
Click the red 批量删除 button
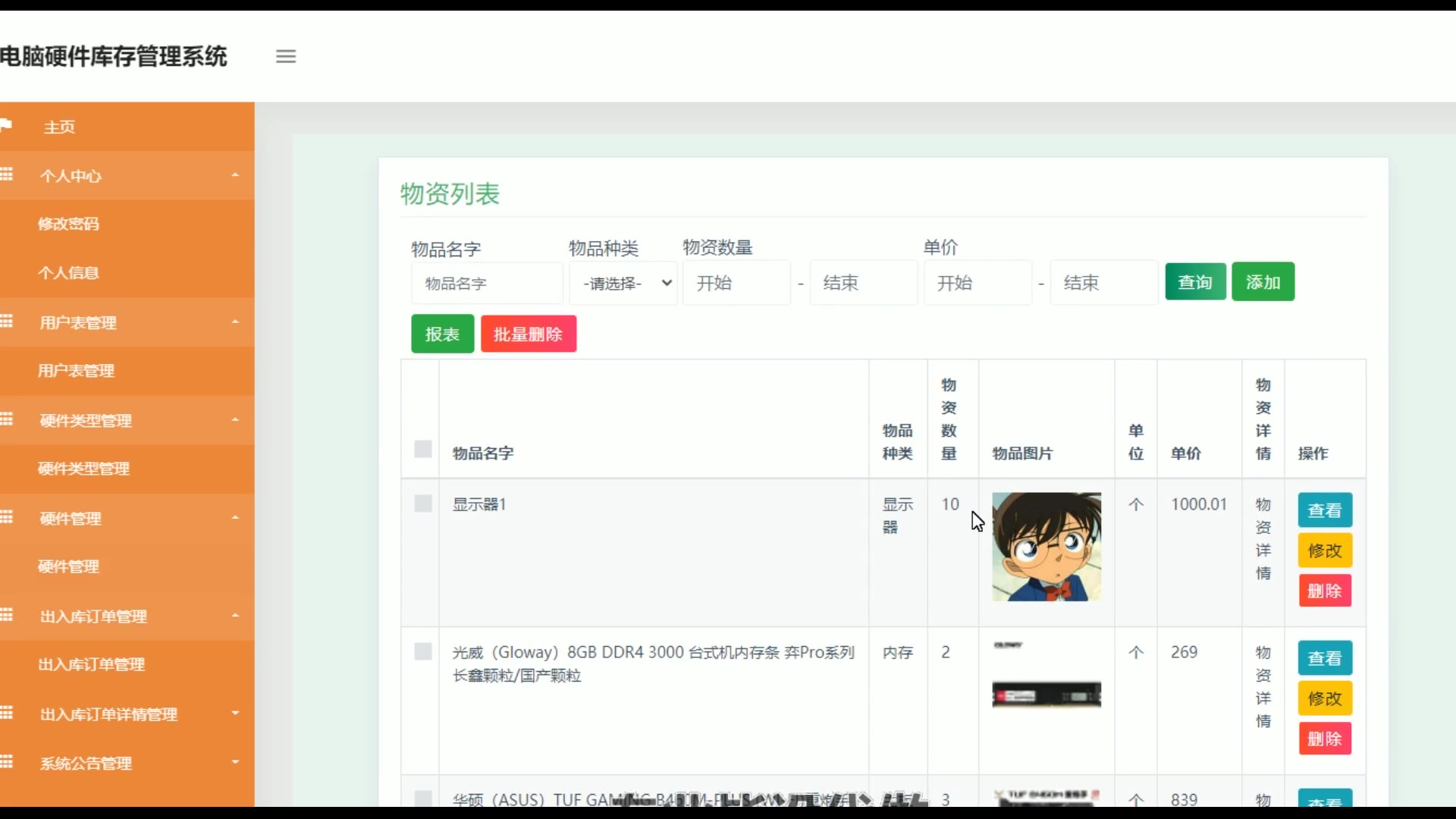(x=528, y=334)
